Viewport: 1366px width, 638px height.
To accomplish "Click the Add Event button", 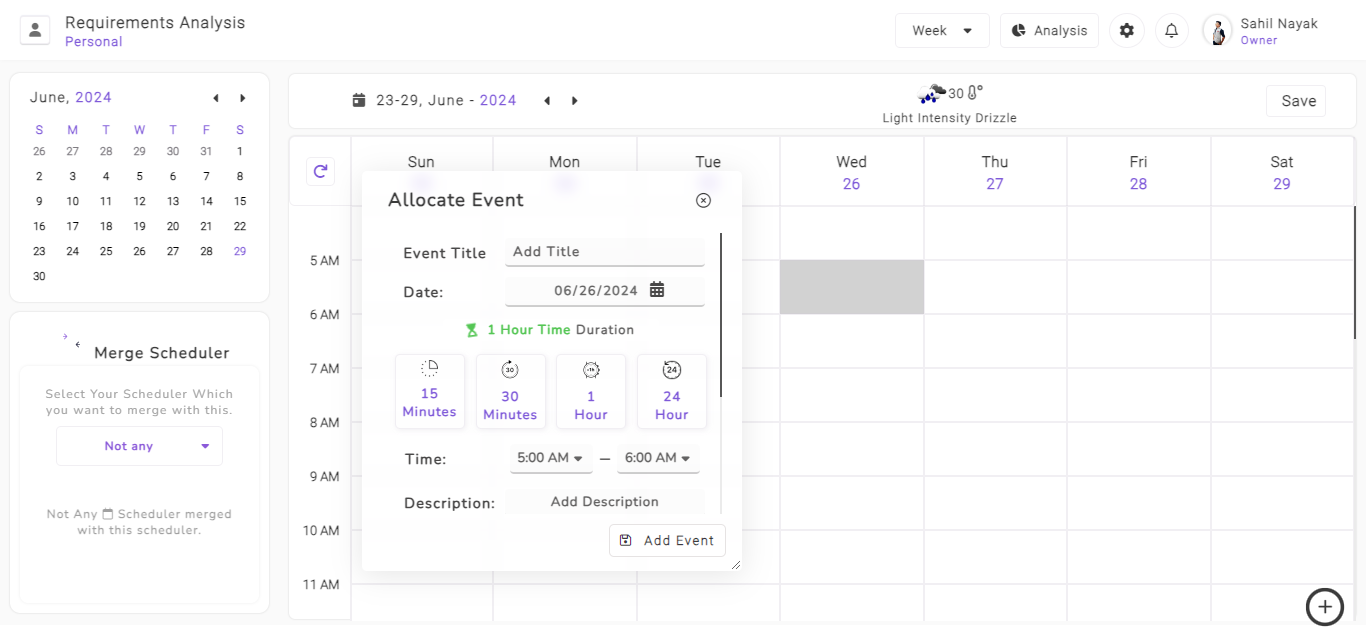I will [x=667, y=540].
